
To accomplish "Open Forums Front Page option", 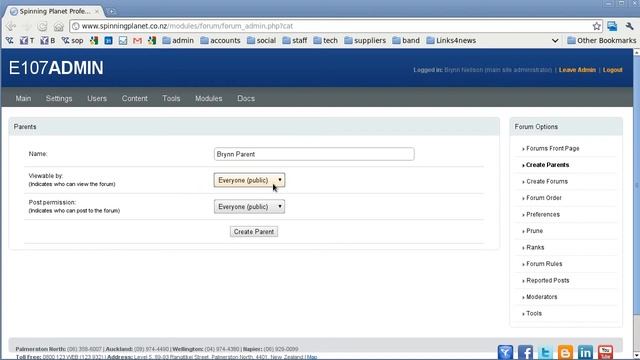I will coord(553,148).
